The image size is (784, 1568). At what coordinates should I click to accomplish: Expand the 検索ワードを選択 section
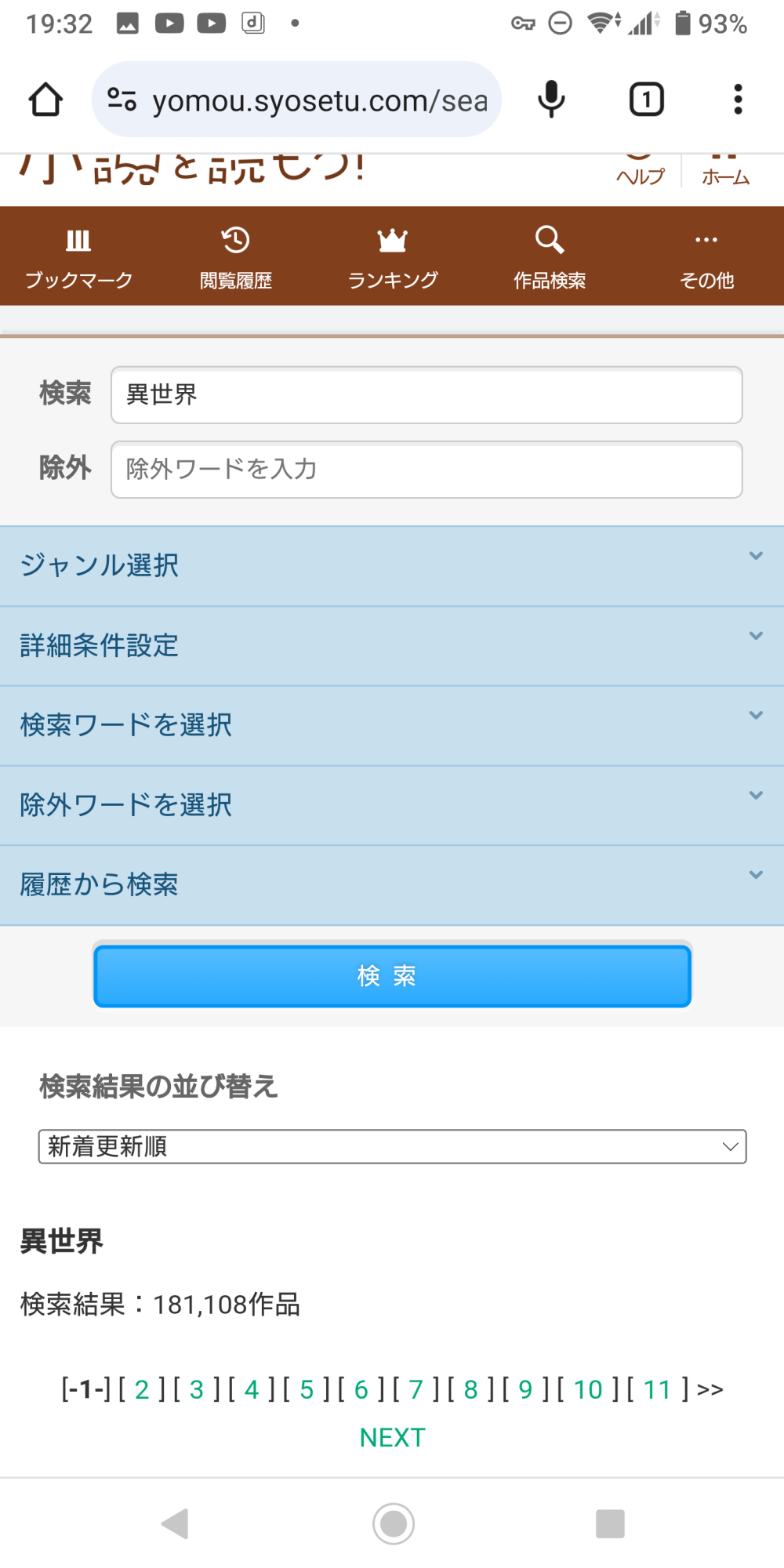point(392,725)
